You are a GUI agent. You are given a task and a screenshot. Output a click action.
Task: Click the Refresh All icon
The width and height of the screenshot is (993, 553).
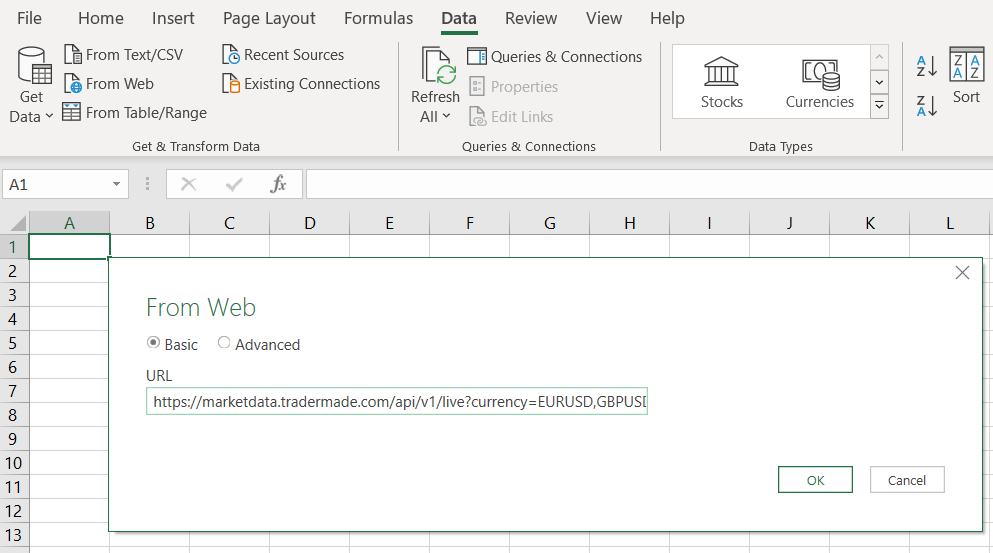439,66
